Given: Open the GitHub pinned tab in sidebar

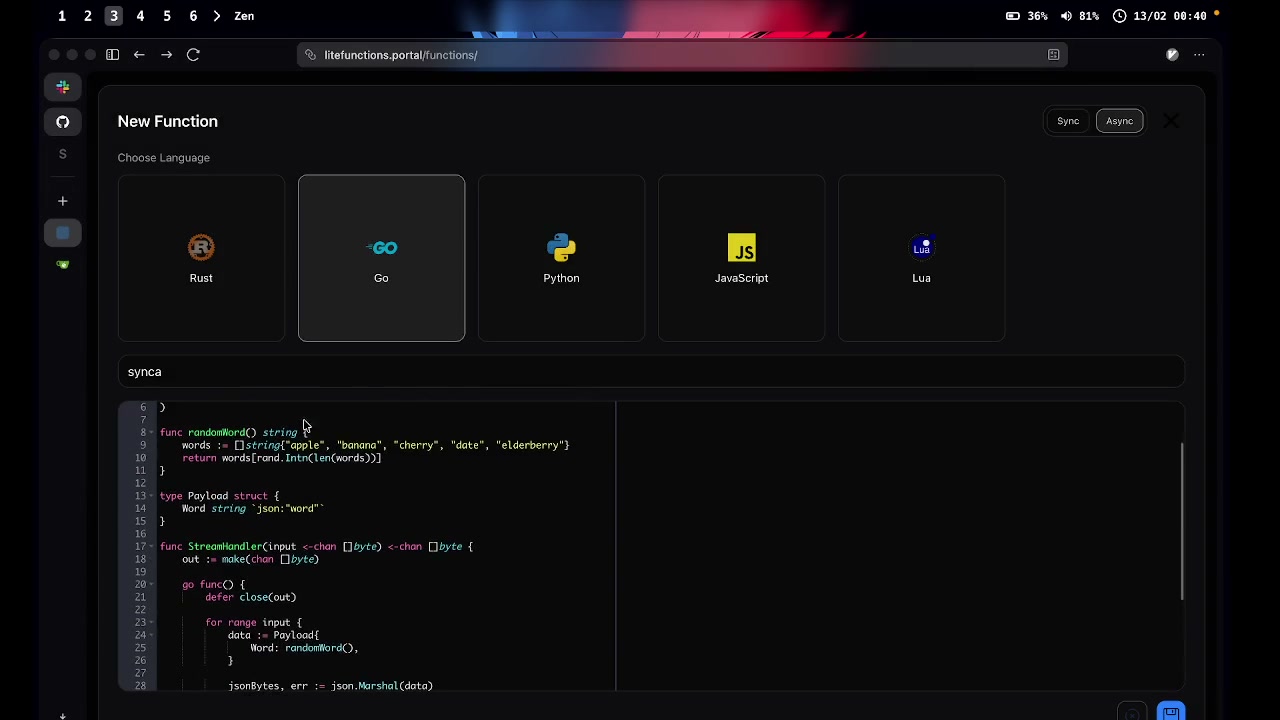Looking at the screenshot, I should click(63, 122).
